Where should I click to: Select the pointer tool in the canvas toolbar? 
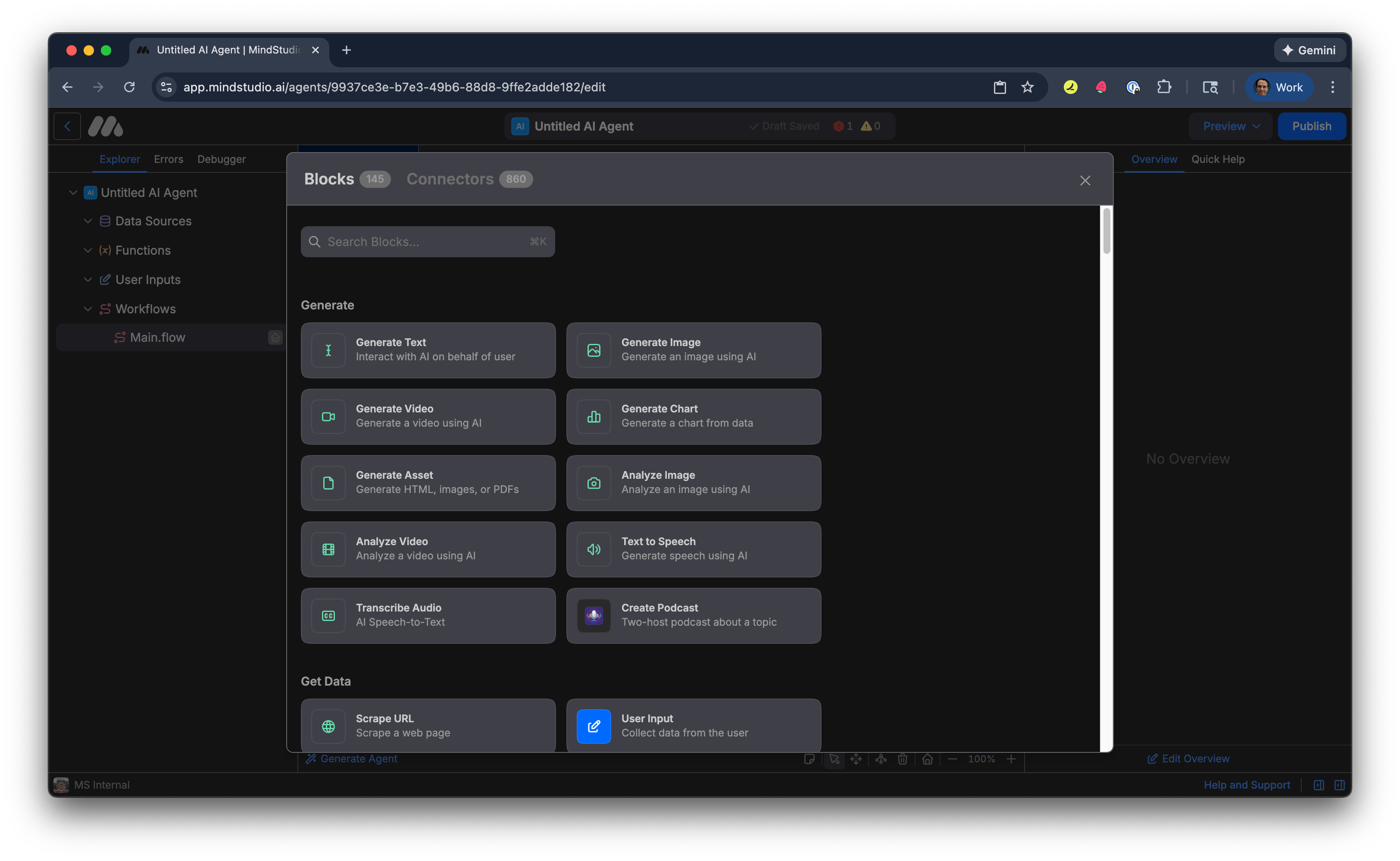point(834,759)
